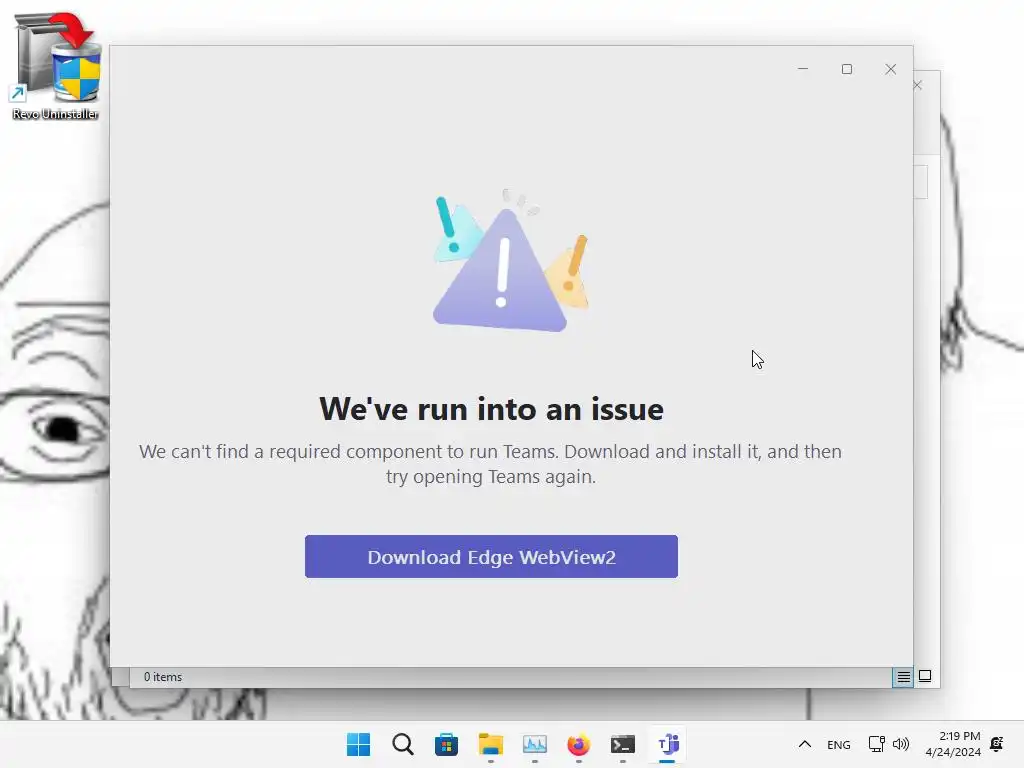The height and width of the screenshot is (768, 1024).
Task: Open File Explorer from taskbar
Action: (x=490, y=744)
